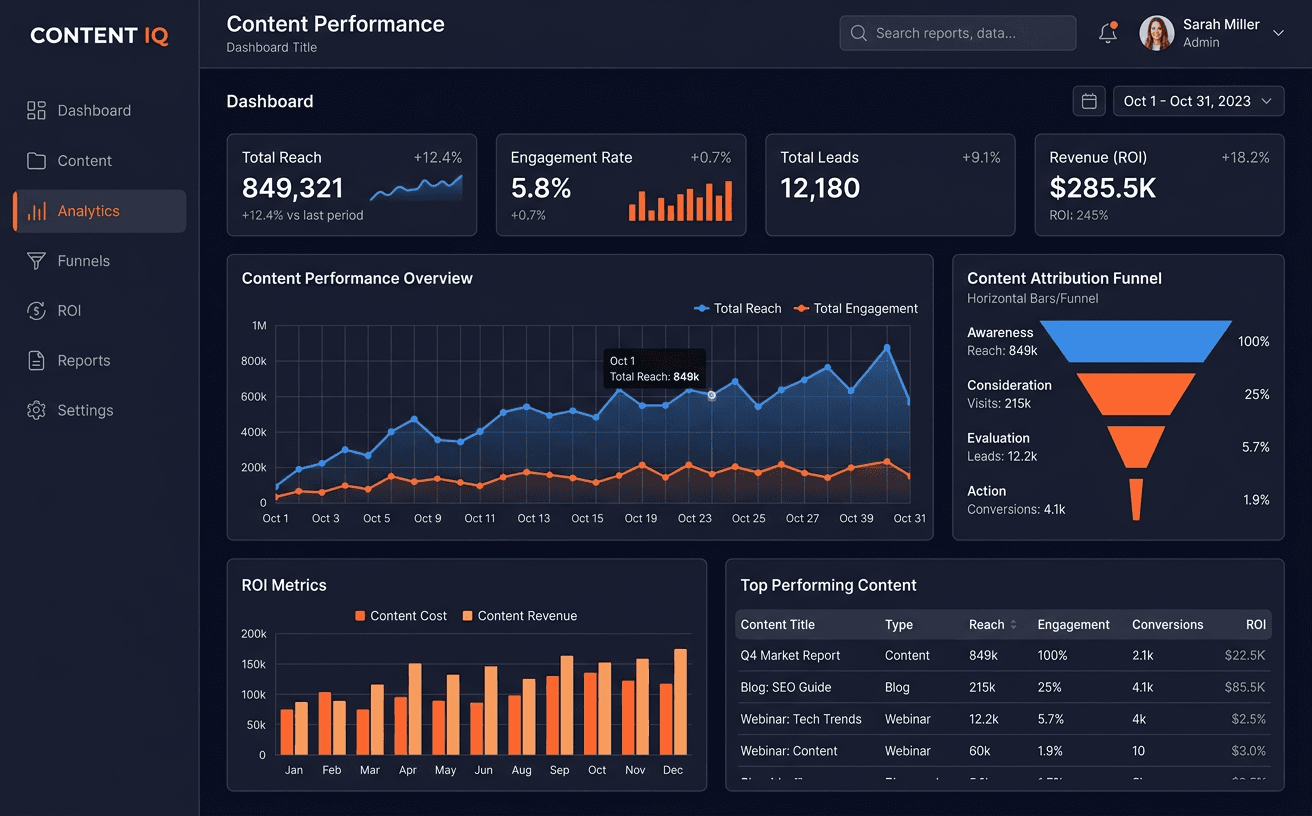Click the $85.5K ROI cell

(1245, 688)
